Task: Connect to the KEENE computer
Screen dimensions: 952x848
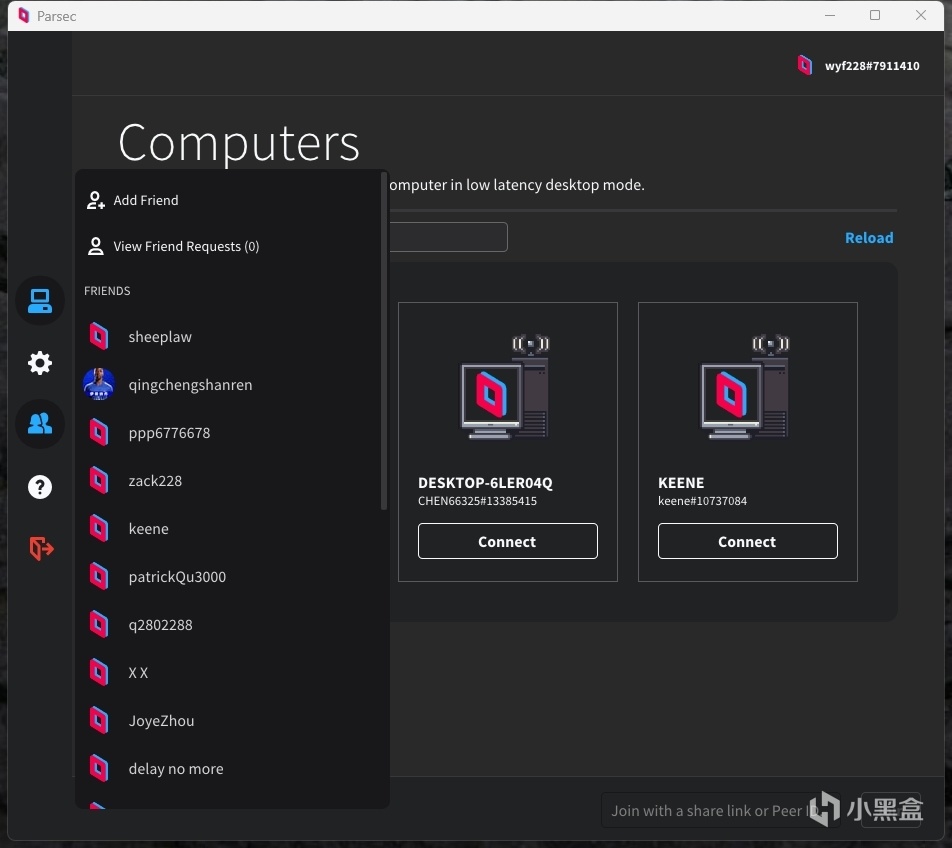Action: (747, 541)
